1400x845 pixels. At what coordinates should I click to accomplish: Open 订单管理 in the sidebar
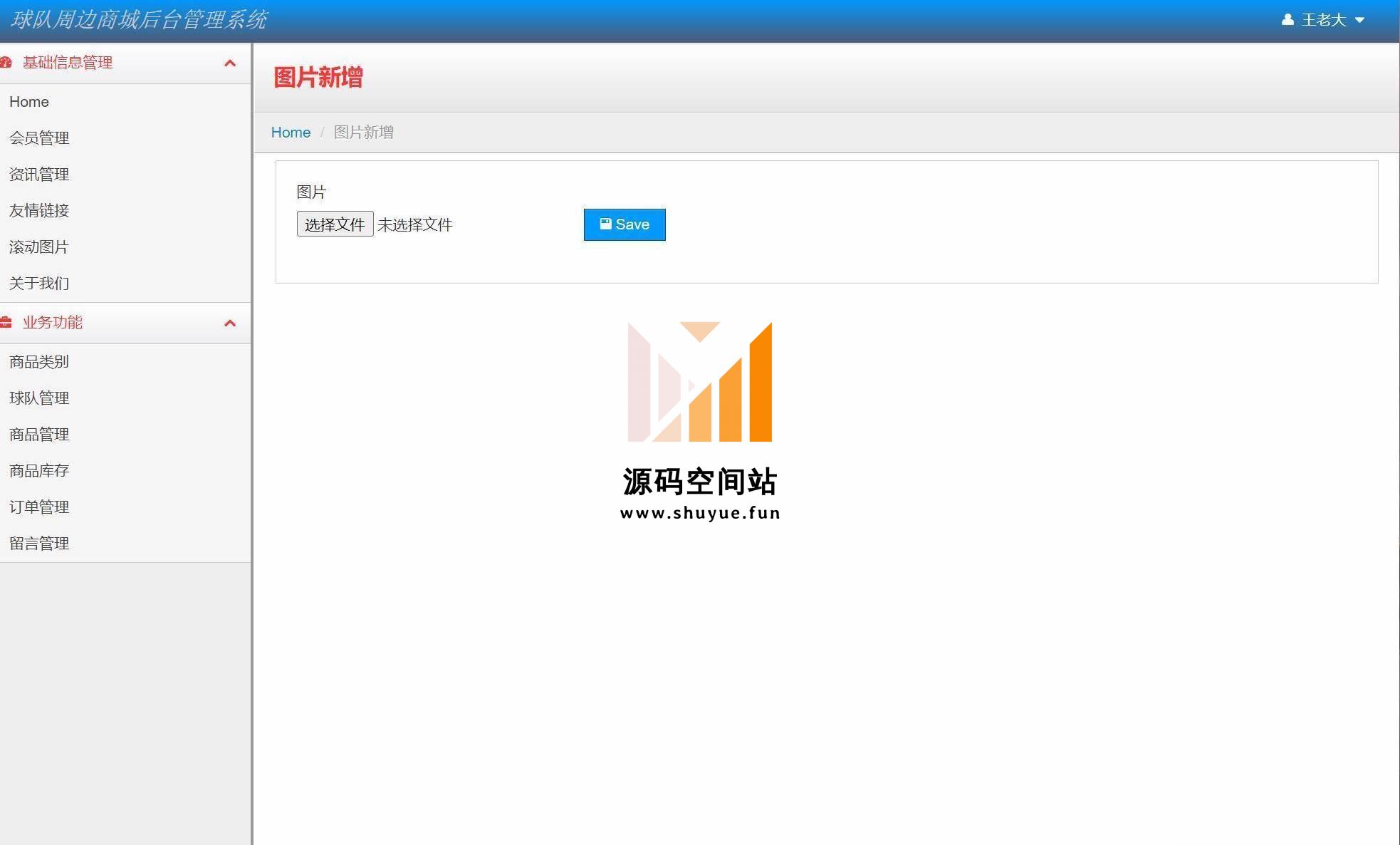click(x=39, y=507)
